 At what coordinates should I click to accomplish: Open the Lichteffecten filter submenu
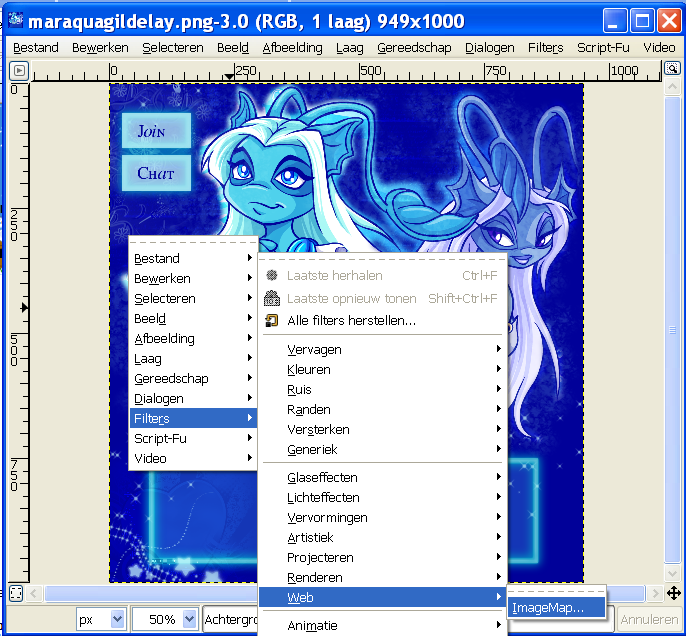382,497
